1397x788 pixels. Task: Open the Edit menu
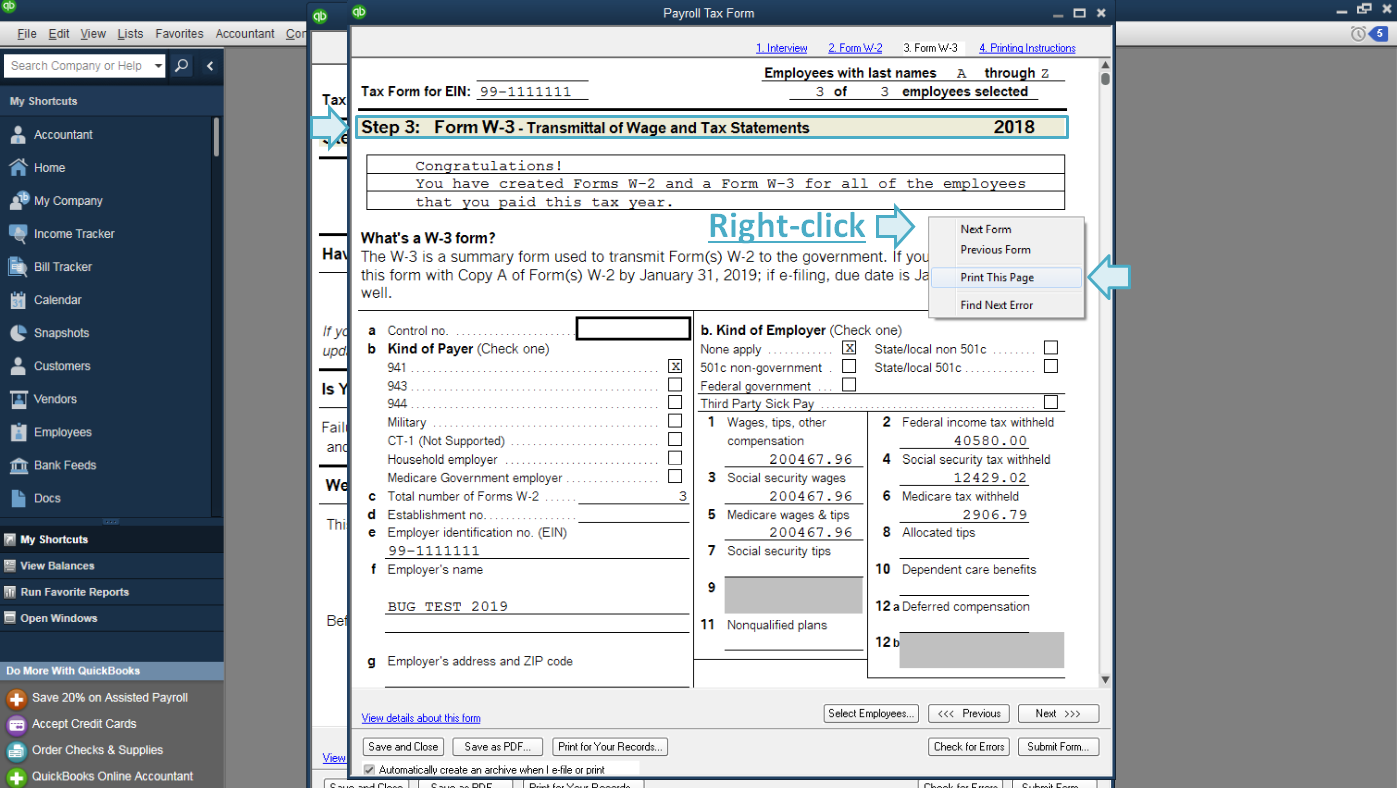pyautogui.click(x=59, y=34)
